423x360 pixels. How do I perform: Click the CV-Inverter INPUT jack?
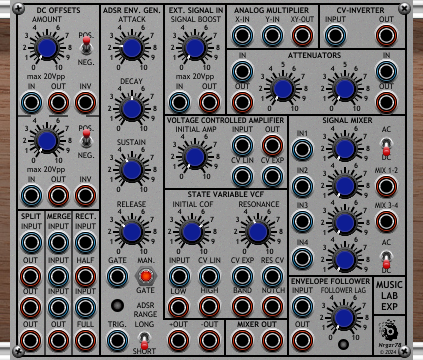(335, 35)
